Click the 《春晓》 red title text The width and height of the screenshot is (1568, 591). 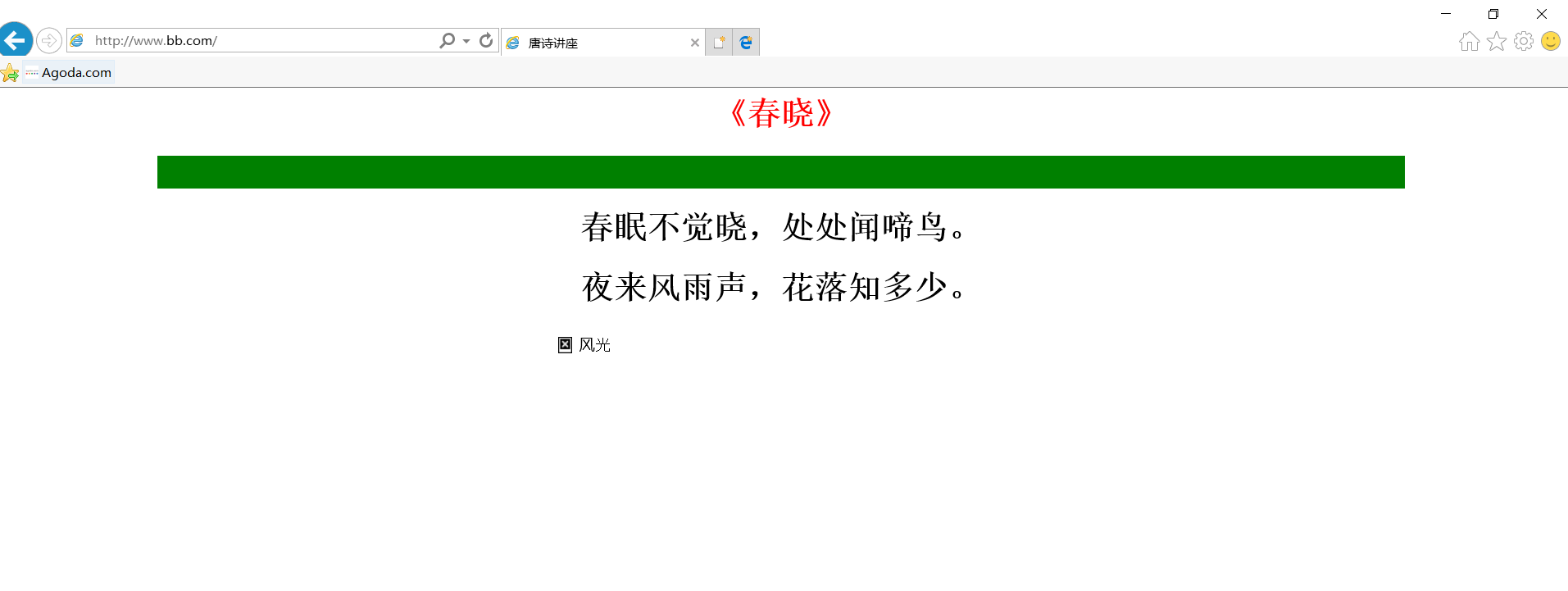781,113
